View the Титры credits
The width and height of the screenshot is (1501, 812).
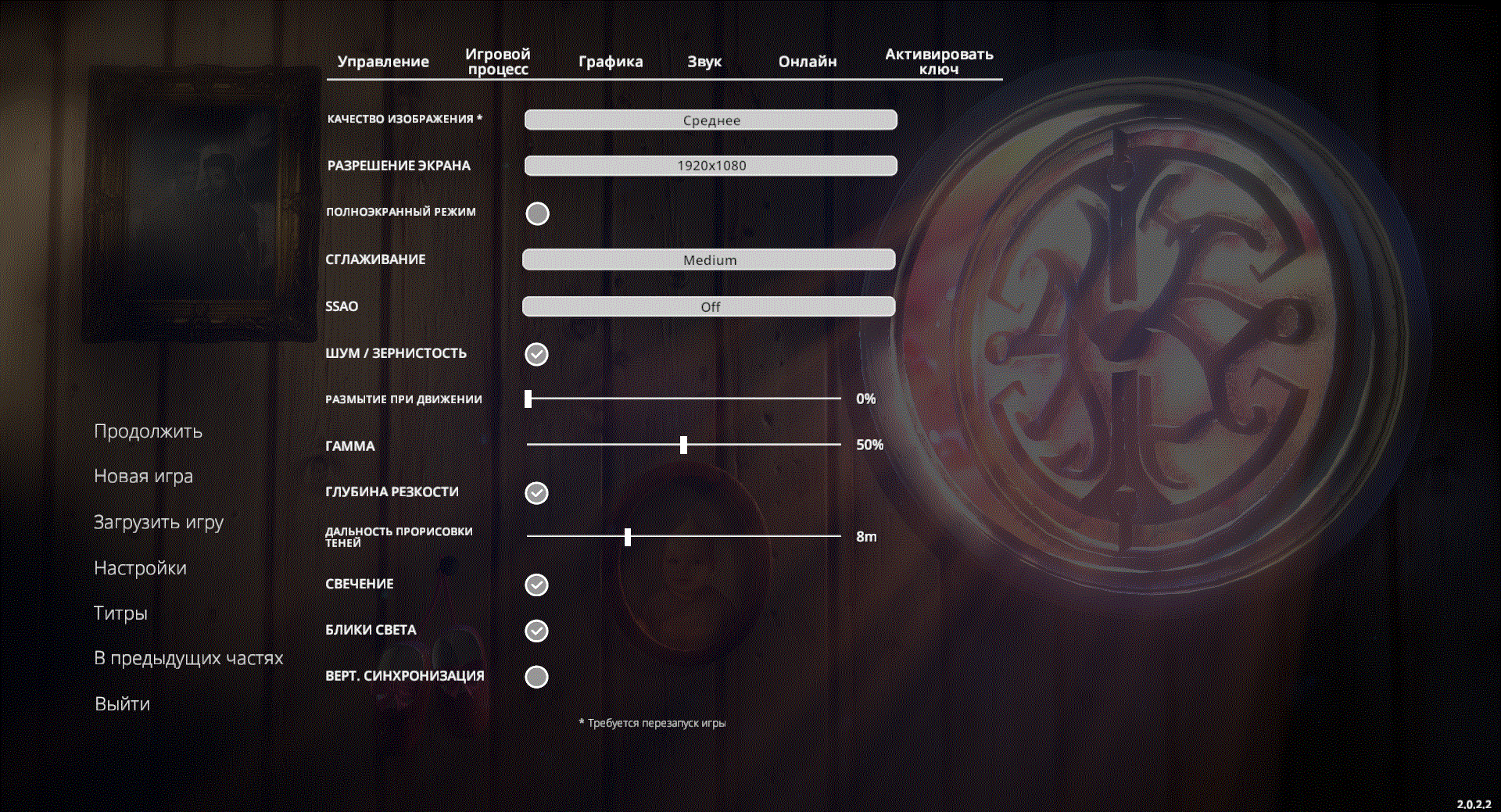120,613
